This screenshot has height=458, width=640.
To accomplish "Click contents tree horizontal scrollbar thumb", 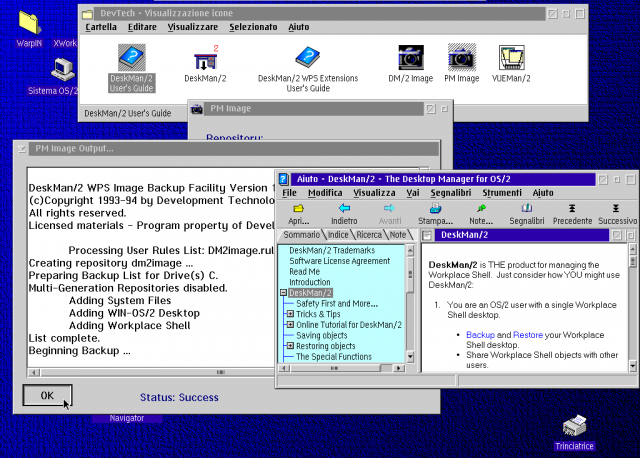I will coord(335,368).
